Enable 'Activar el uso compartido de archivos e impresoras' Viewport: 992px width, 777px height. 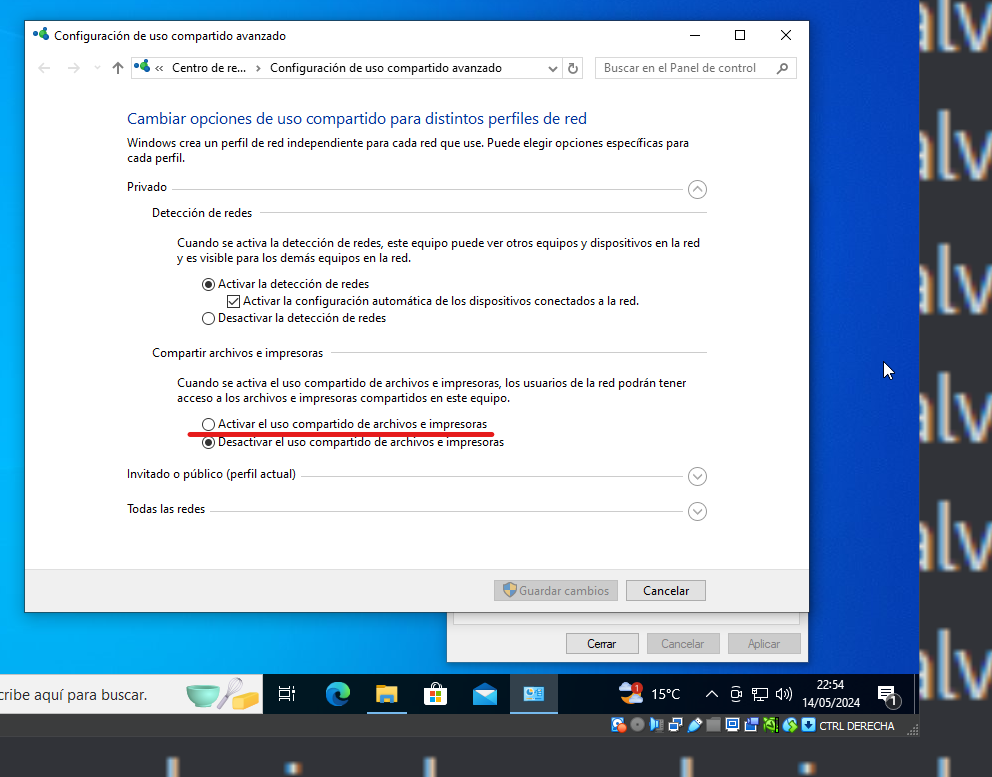click(208, 423)
